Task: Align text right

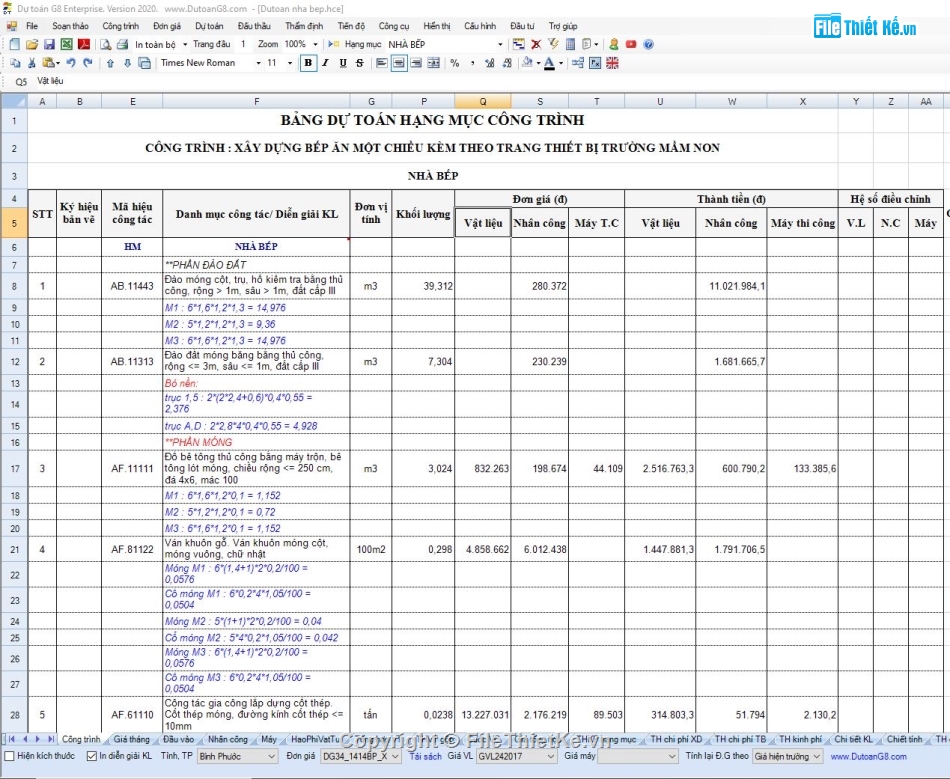Action: (x=416, y=63)
